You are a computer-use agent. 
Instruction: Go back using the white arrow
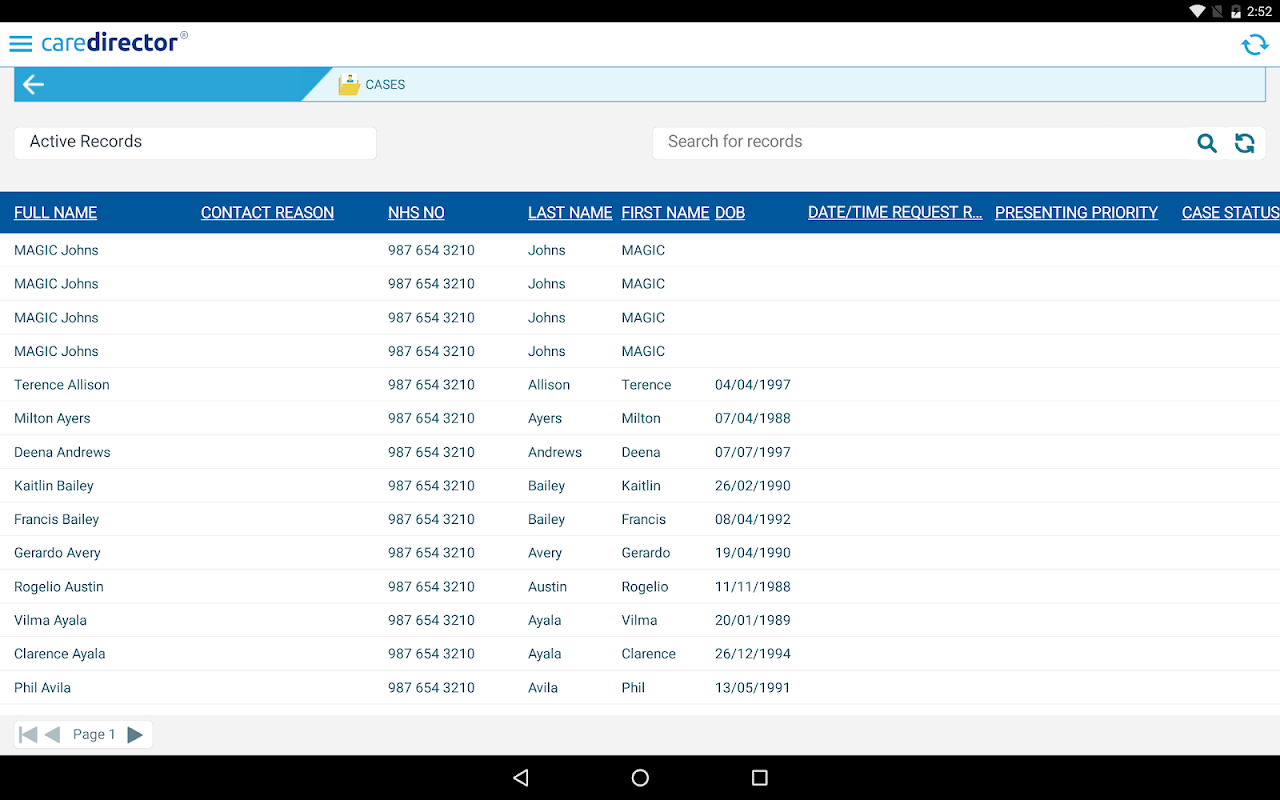tap(34, 85)
